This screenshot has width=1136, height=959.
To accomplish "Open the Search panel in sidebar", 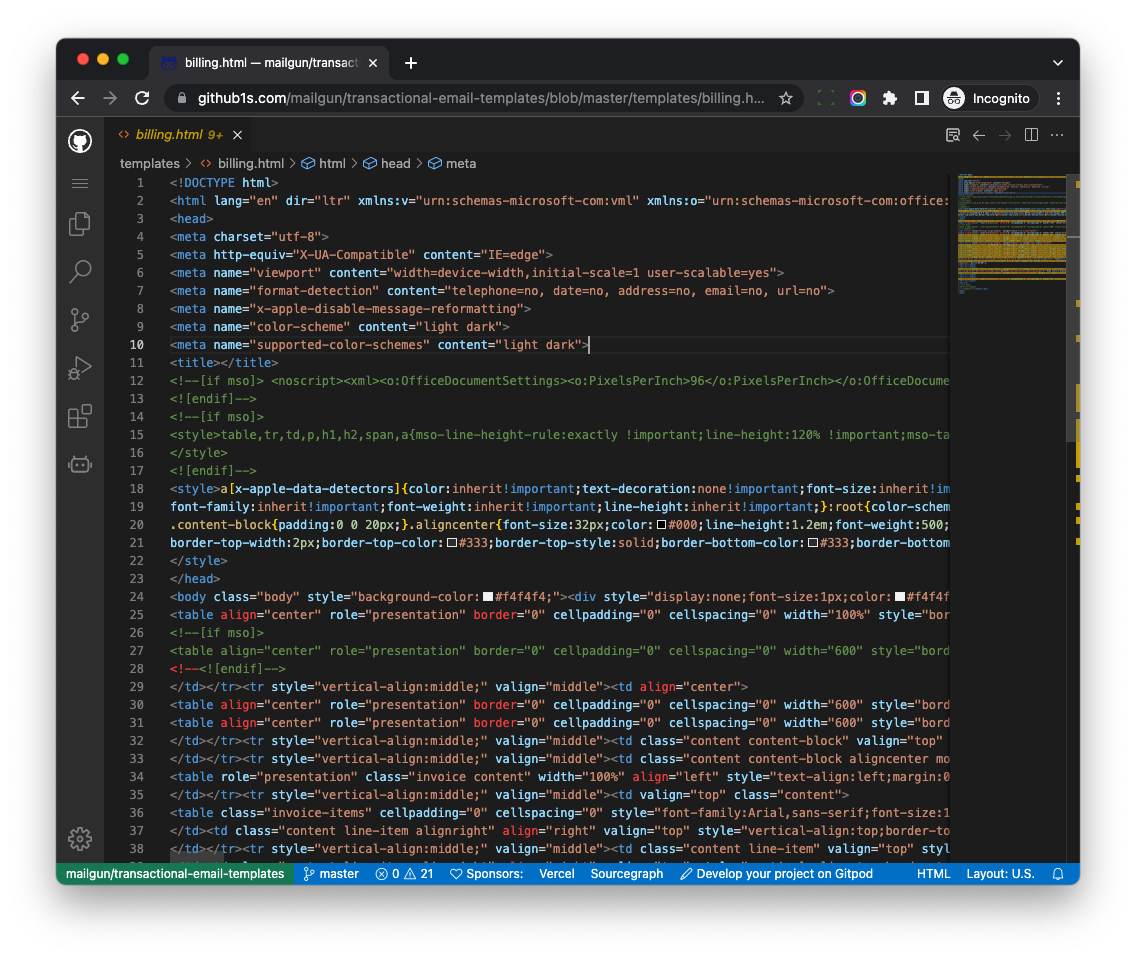I will click(x=80, y=271).
